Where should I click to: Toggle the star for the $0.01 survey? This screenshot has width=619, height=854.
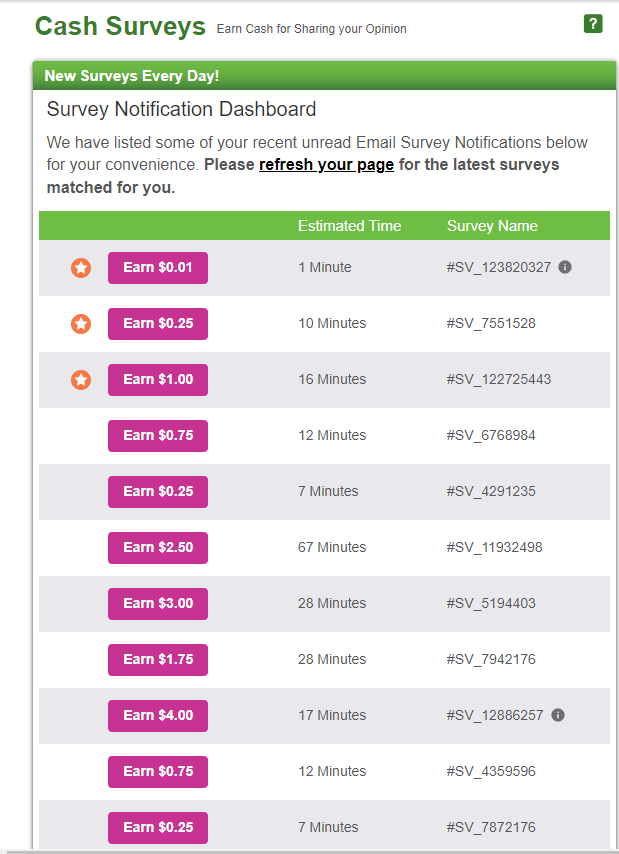tap(81, 267)
